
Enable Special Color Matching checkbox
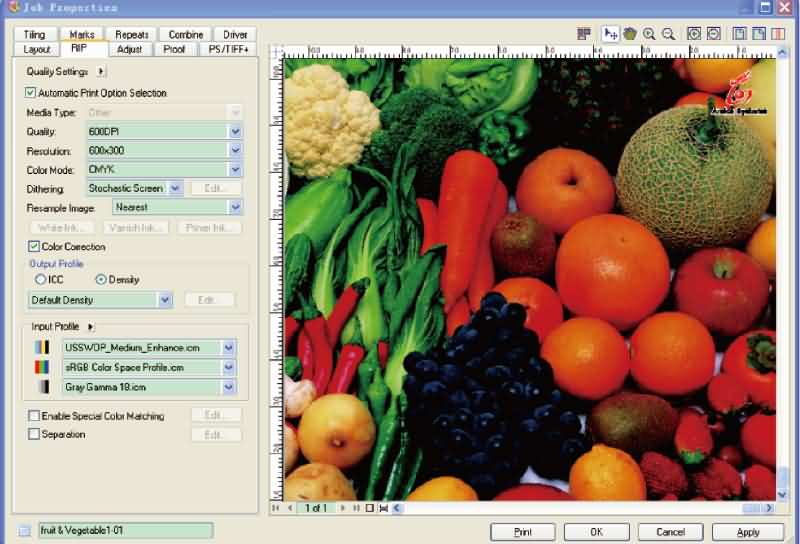pos(34,415)
